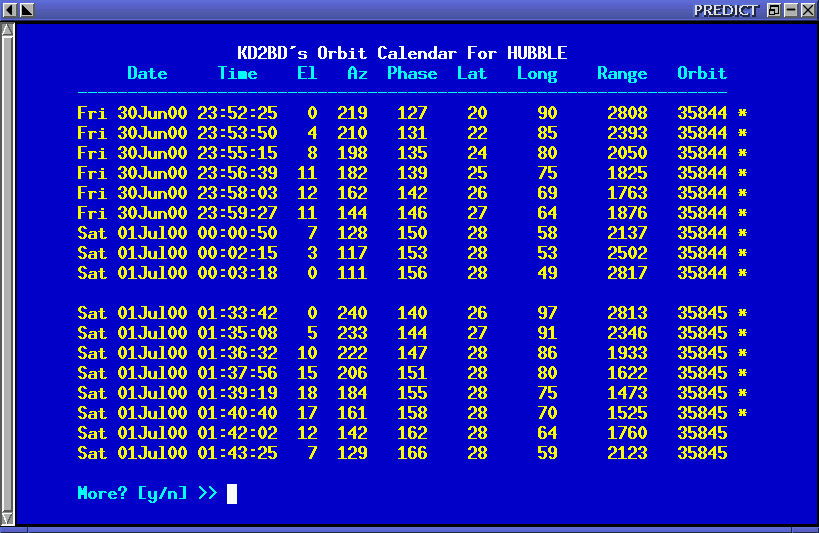Viewport: 819px width, 533px height.
Task: Click the PREDICT title text
Action: (x=726, y=9)
